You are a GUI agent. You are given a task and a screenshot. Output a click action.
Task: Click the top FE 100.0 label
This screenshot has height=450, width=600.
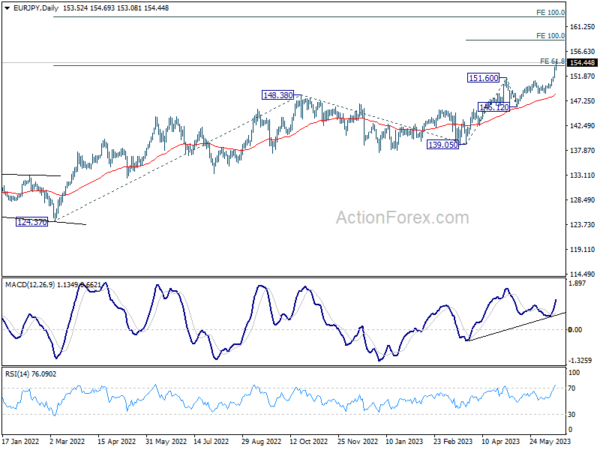pos(550,13)
